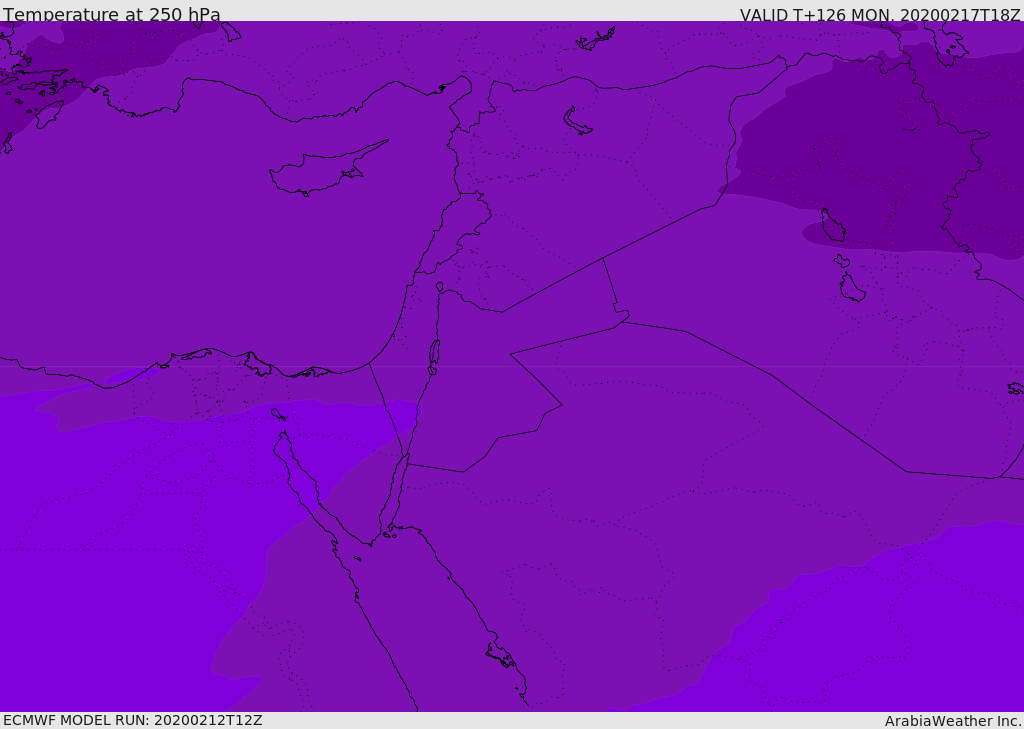Click the 'VALID T+126 MON. 20200217T18Z' label
The height and width of the screenshot is (729, 1024).
pyautogui.click(x=880, y=14)
